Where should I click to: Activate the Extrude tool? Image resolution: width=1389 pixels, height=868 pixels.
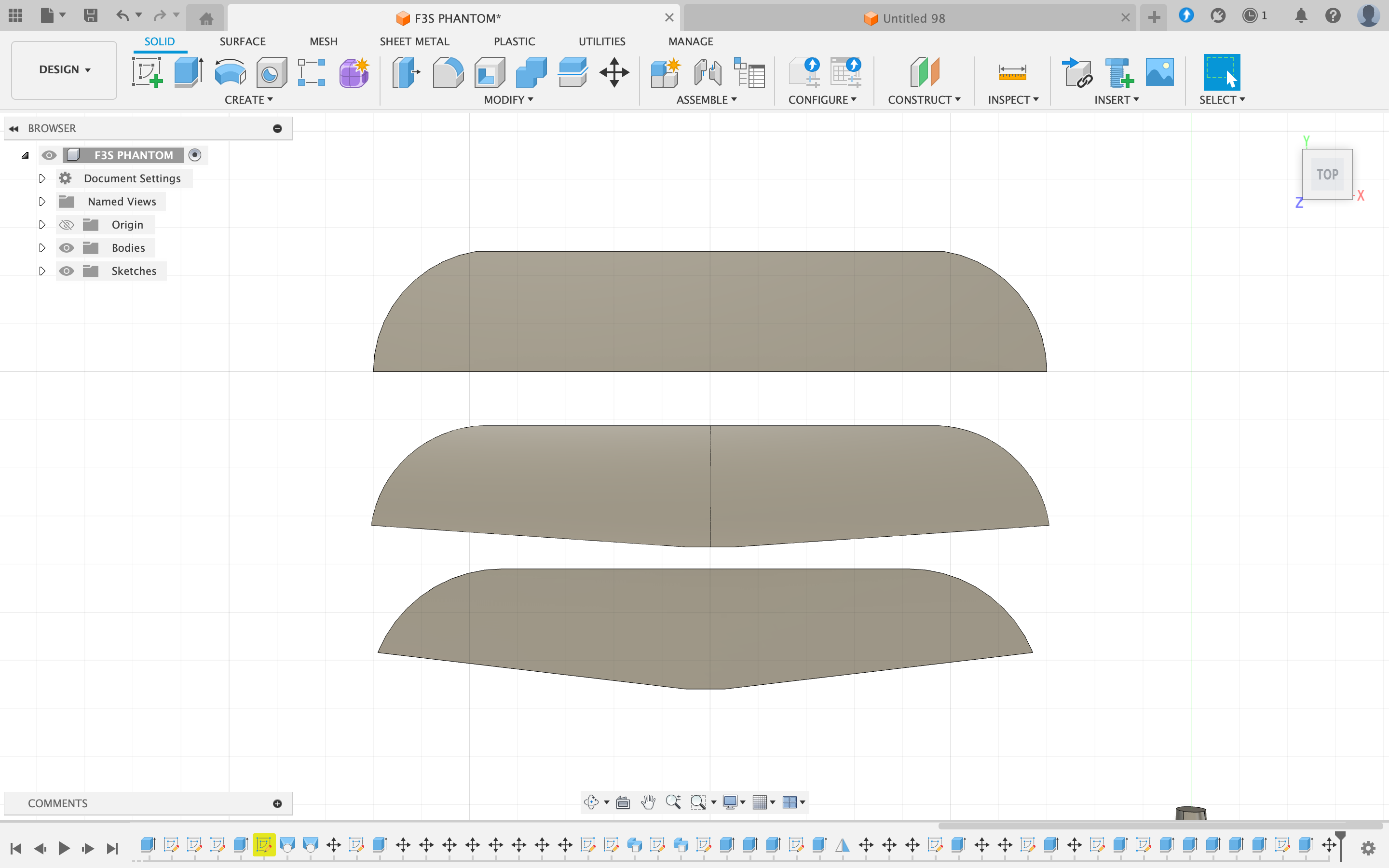click(188, 72)
